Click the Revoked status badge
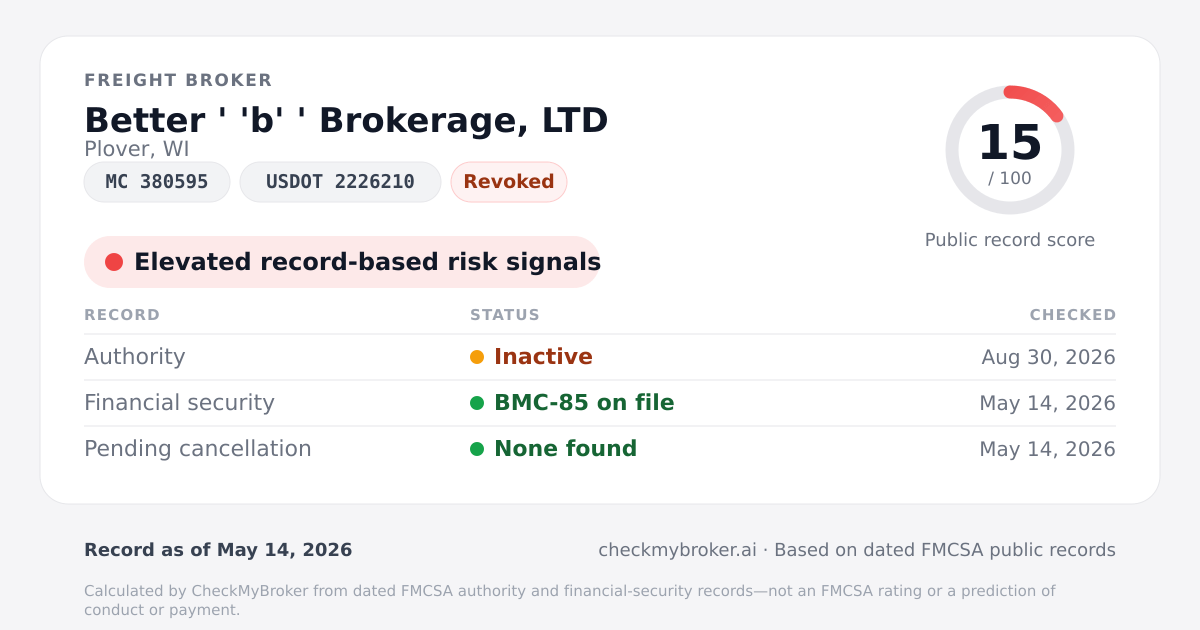1200x630 pixels. (509, 182)
